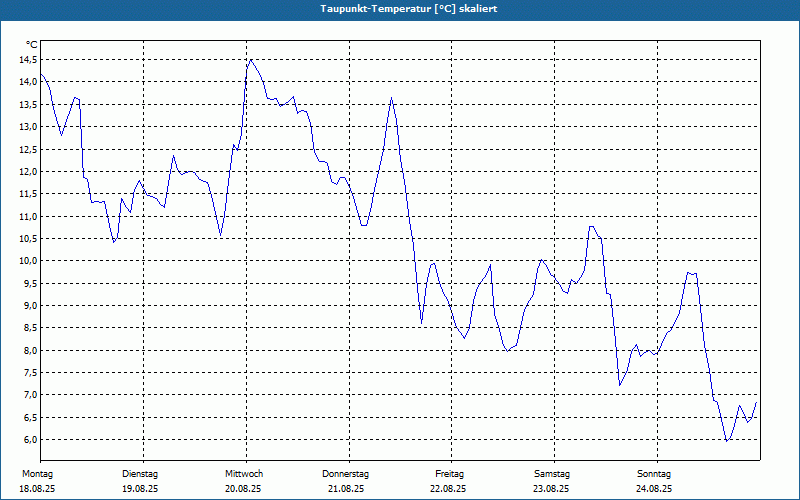Click the 6,0 y-axis label
Viewport: 800px width, 500px height.
[x=31, y=440]
